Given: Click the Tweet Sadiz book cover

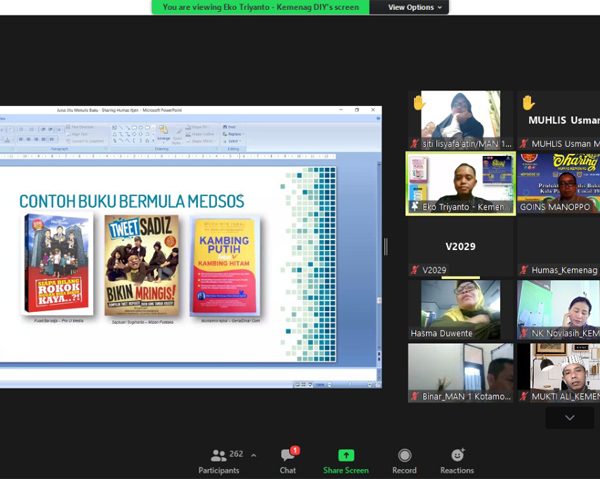Looking at the screenshot, I should click(142, 265).
